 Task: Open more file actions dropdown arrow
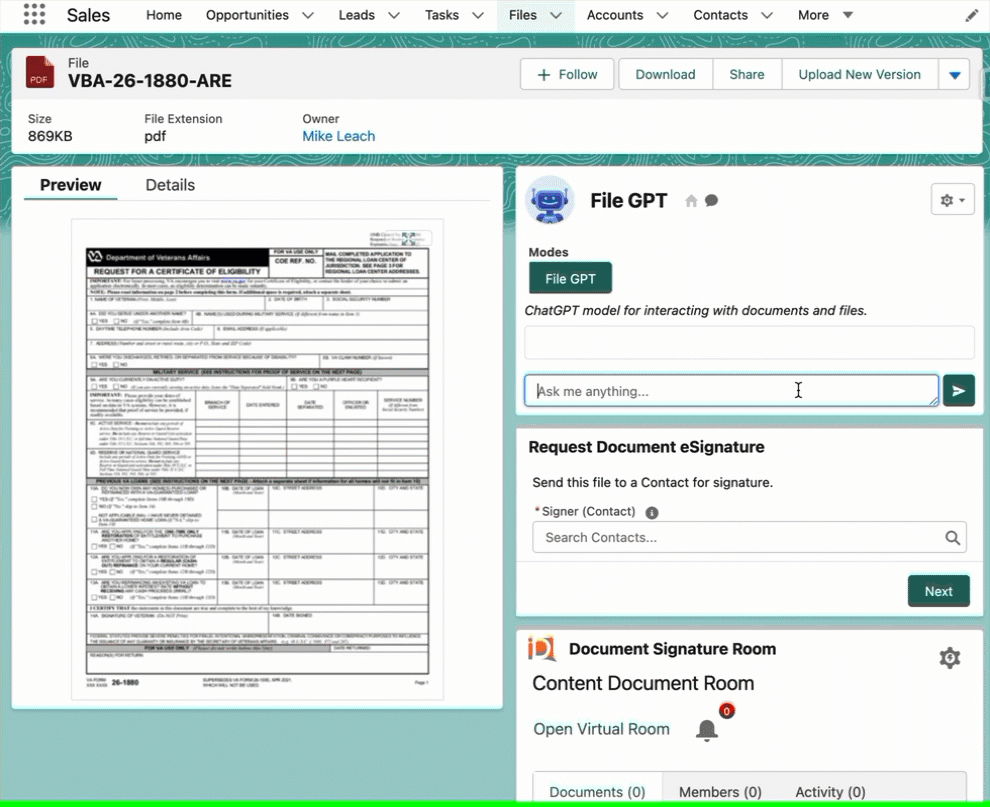tap(954, 75)
